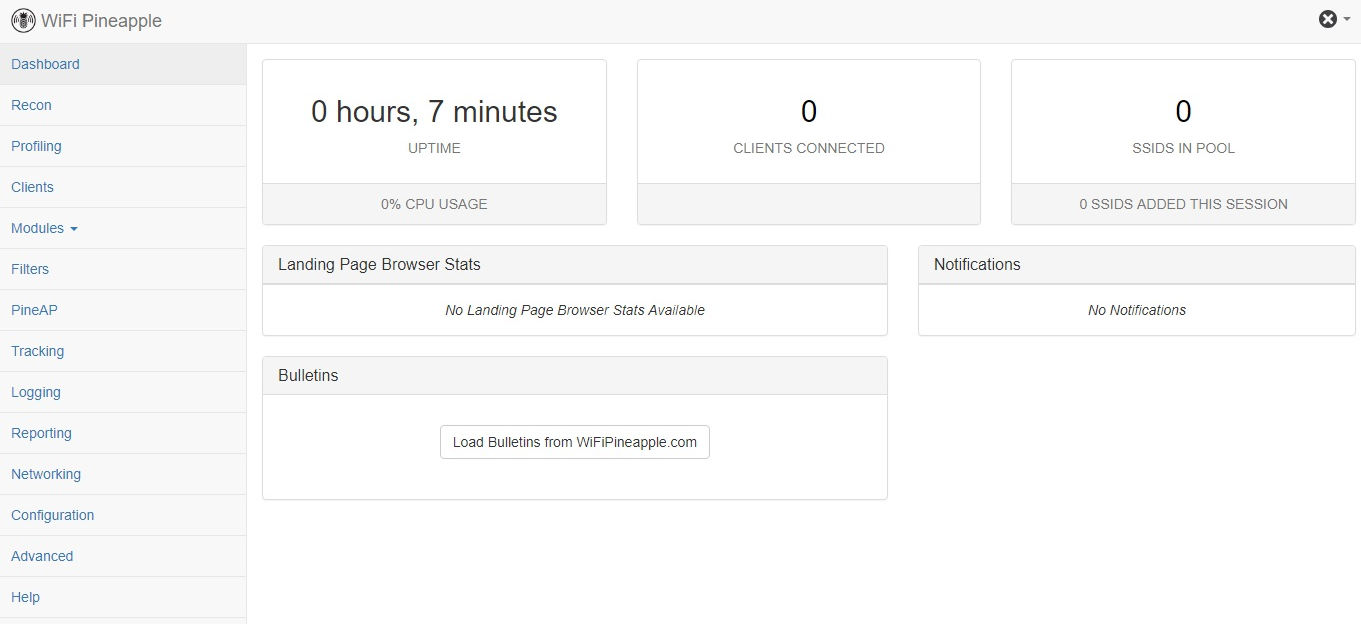The height and width of the screenshot is (624, 1361).
Task: Open the Recon section
Action: click(x=123, y=105)
